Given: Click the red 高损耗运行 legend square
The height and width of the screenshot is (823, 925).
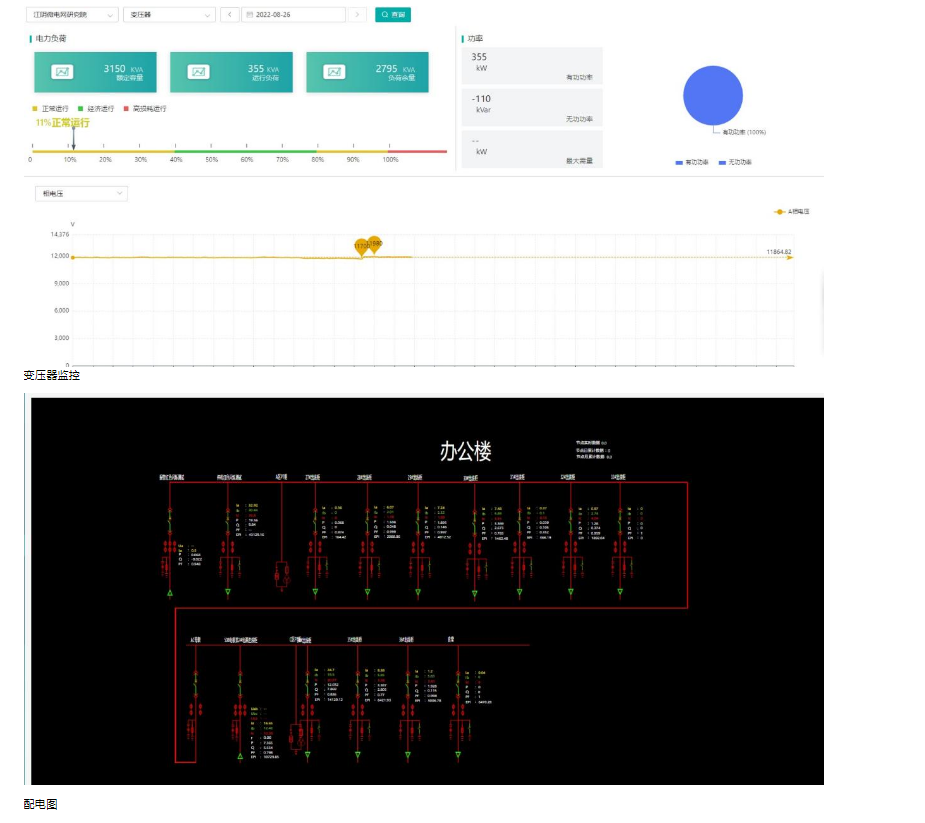Looking at the screenshot, I should pyautogui.click(x=126, y=108).
